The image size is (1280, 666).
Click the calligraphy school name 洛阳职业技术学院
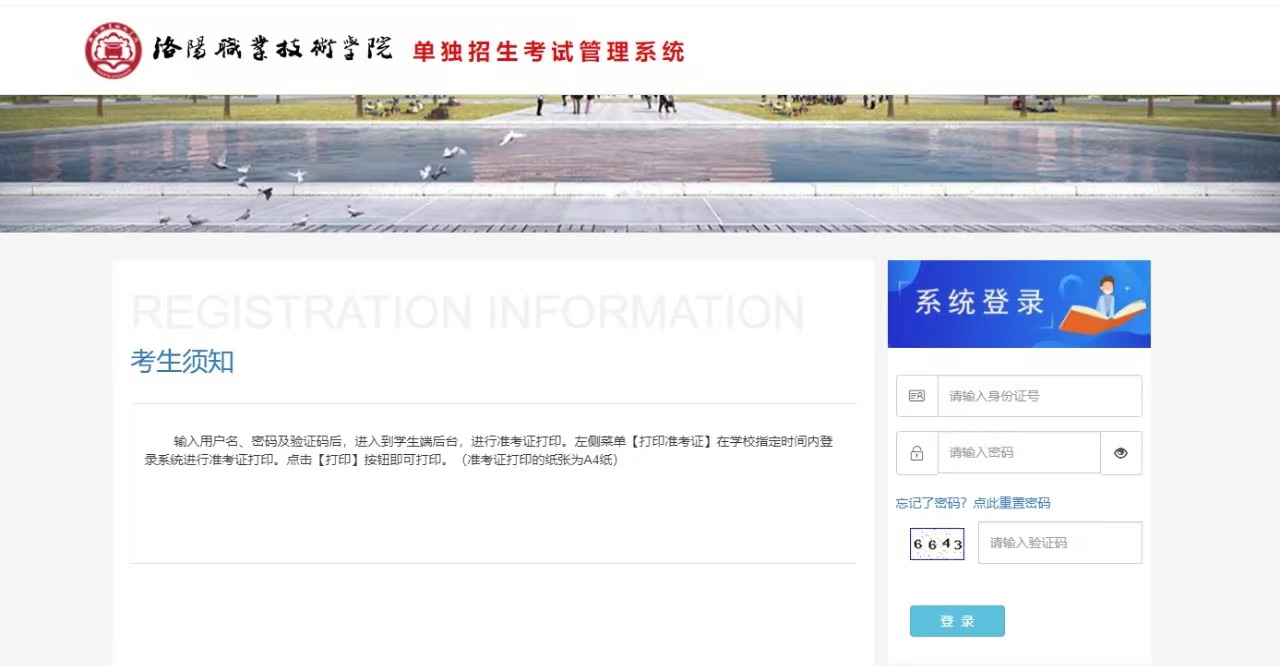click(272, 50)
